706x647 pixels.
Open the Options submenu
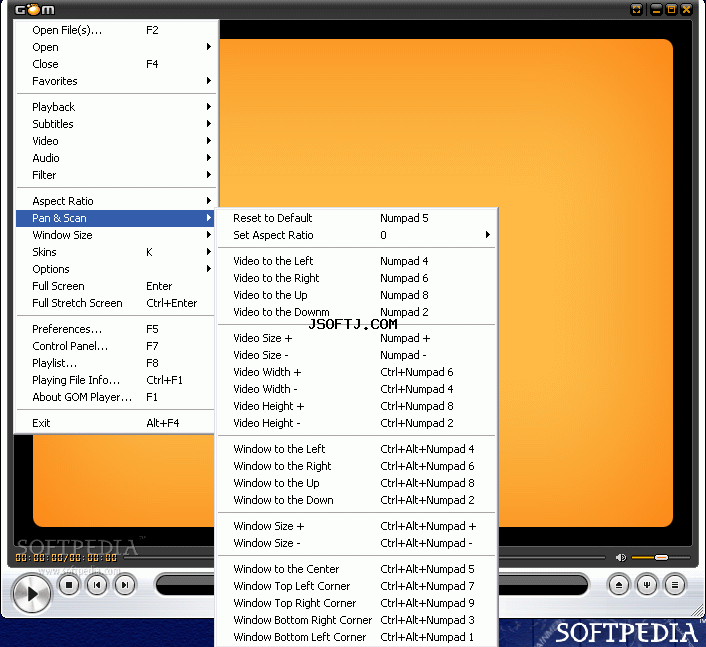pyautogui.click(x=116, y=269)
